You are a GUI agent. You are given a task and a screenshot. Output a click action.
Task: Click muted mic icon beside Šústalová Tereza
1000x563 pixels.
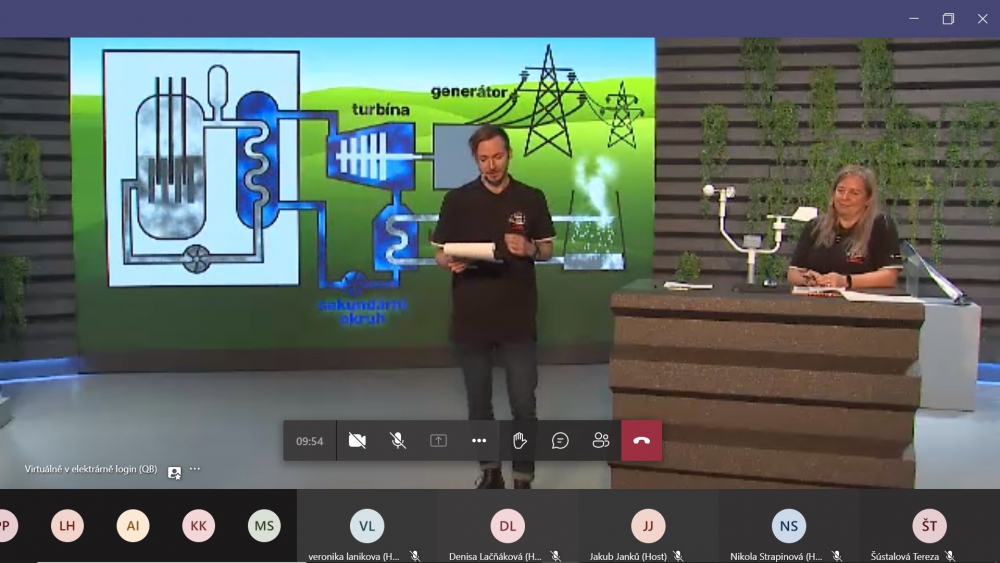click(950, 557)
